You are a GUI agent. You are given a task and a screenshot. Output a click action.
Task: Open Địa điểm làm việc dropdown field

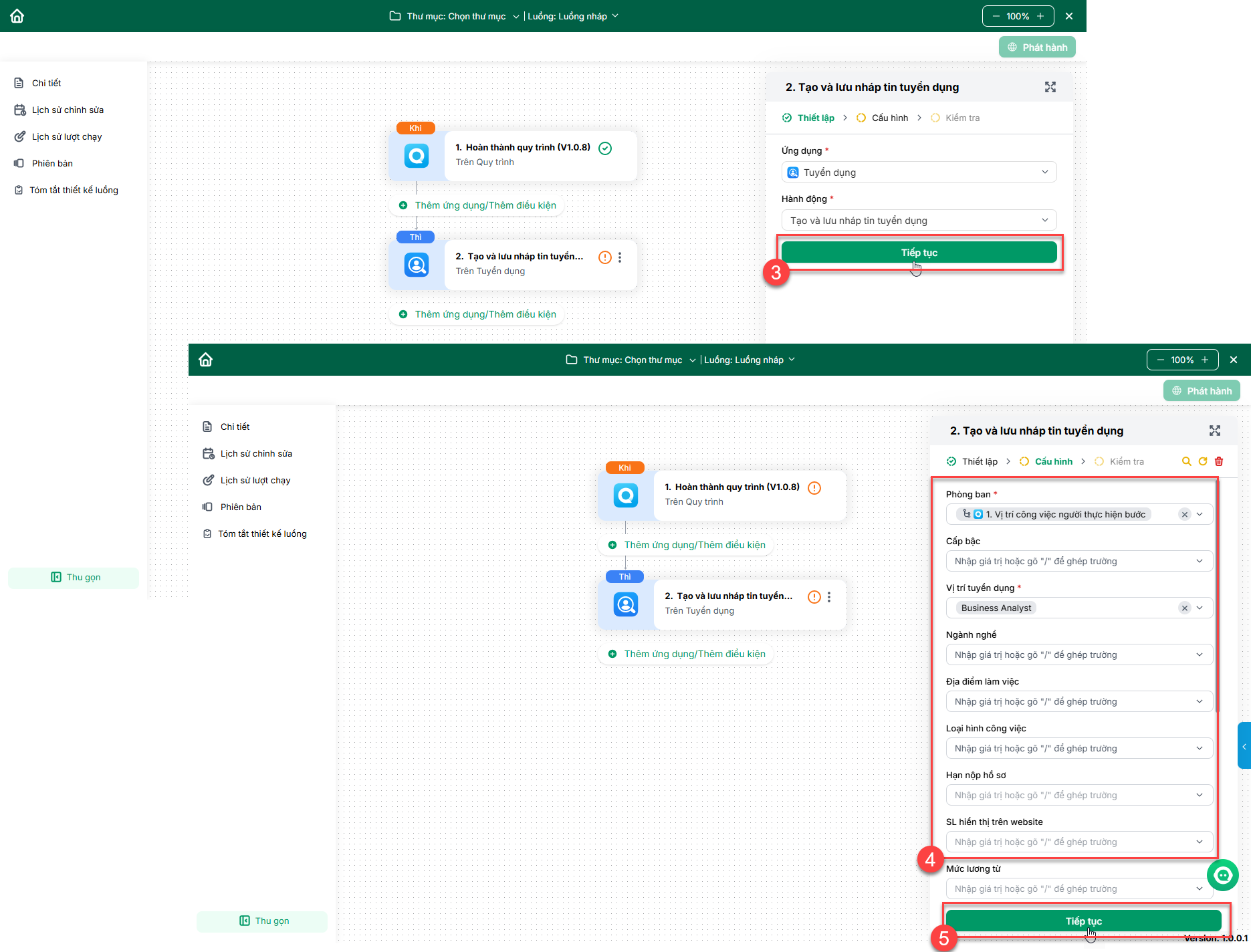point(1079,701)
